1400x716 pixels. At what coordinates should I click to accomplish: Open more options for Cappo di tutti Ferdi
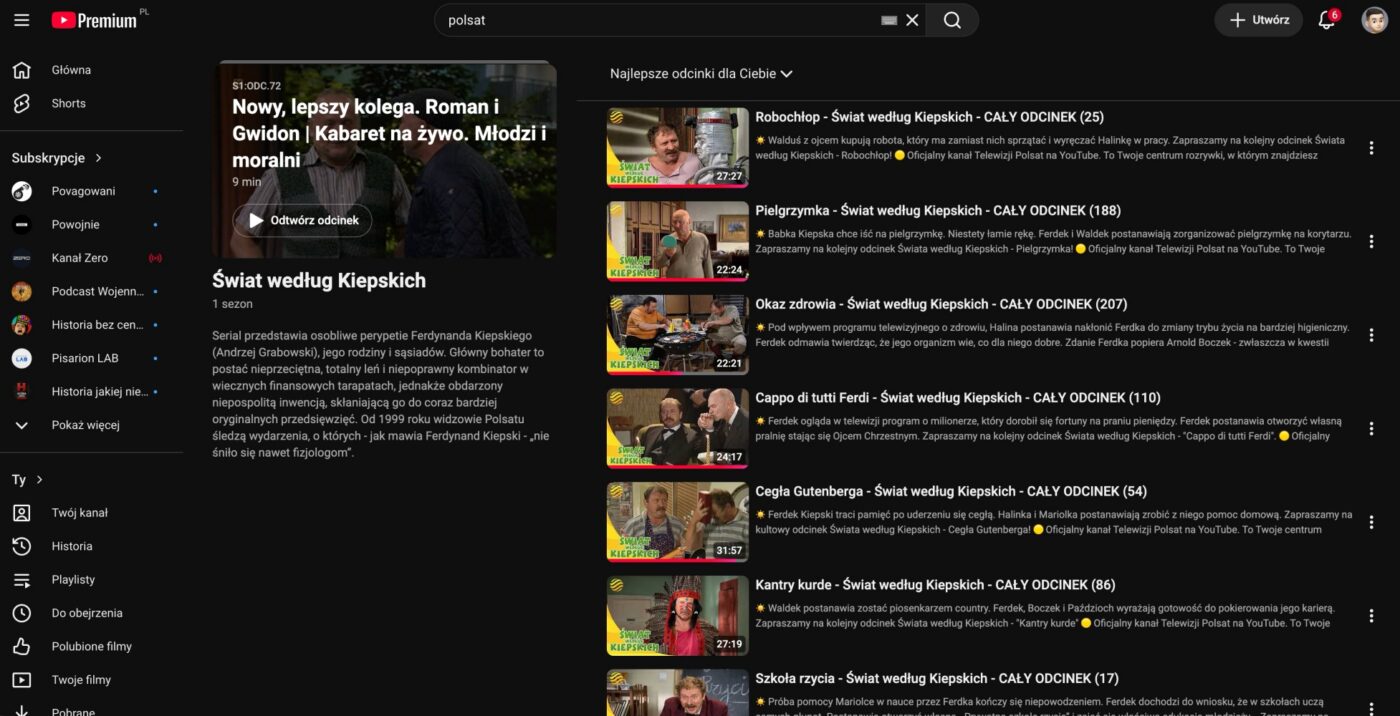point(1371,428)
